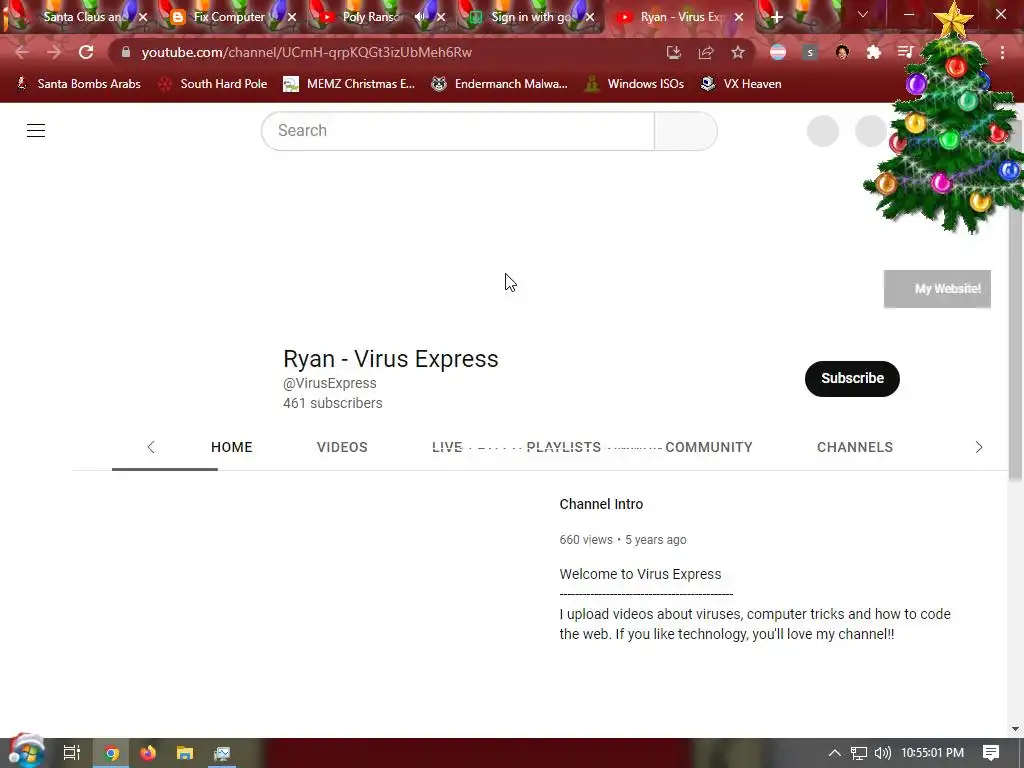Open the media controls music icon

905,52
